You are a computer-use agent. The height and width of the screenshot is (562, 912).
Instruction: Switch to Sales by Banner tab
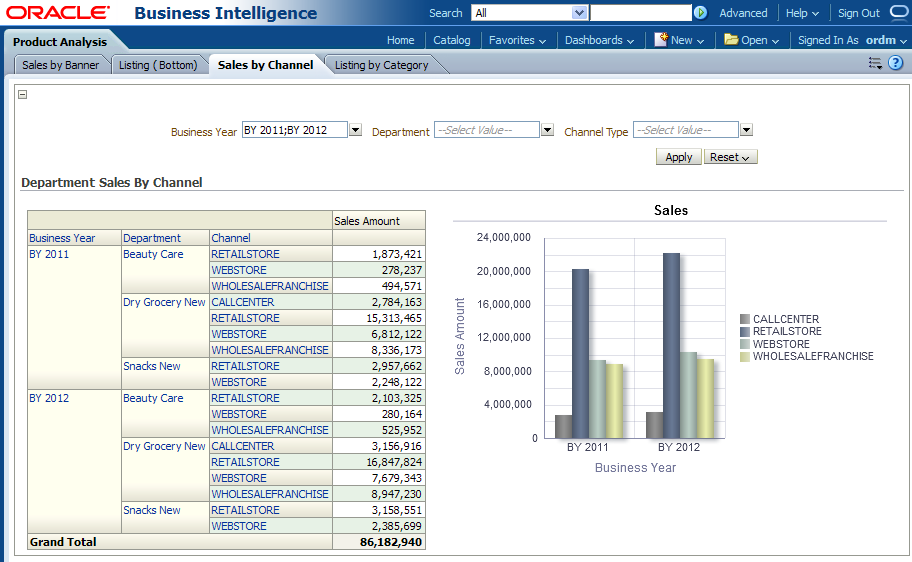pos(61,65)
